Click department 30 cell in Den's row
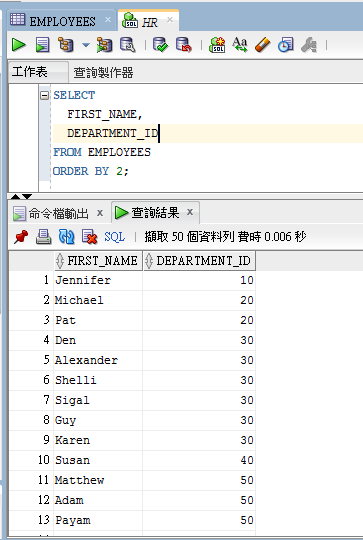This screenshot has height=540, width=363. point(199,340)
